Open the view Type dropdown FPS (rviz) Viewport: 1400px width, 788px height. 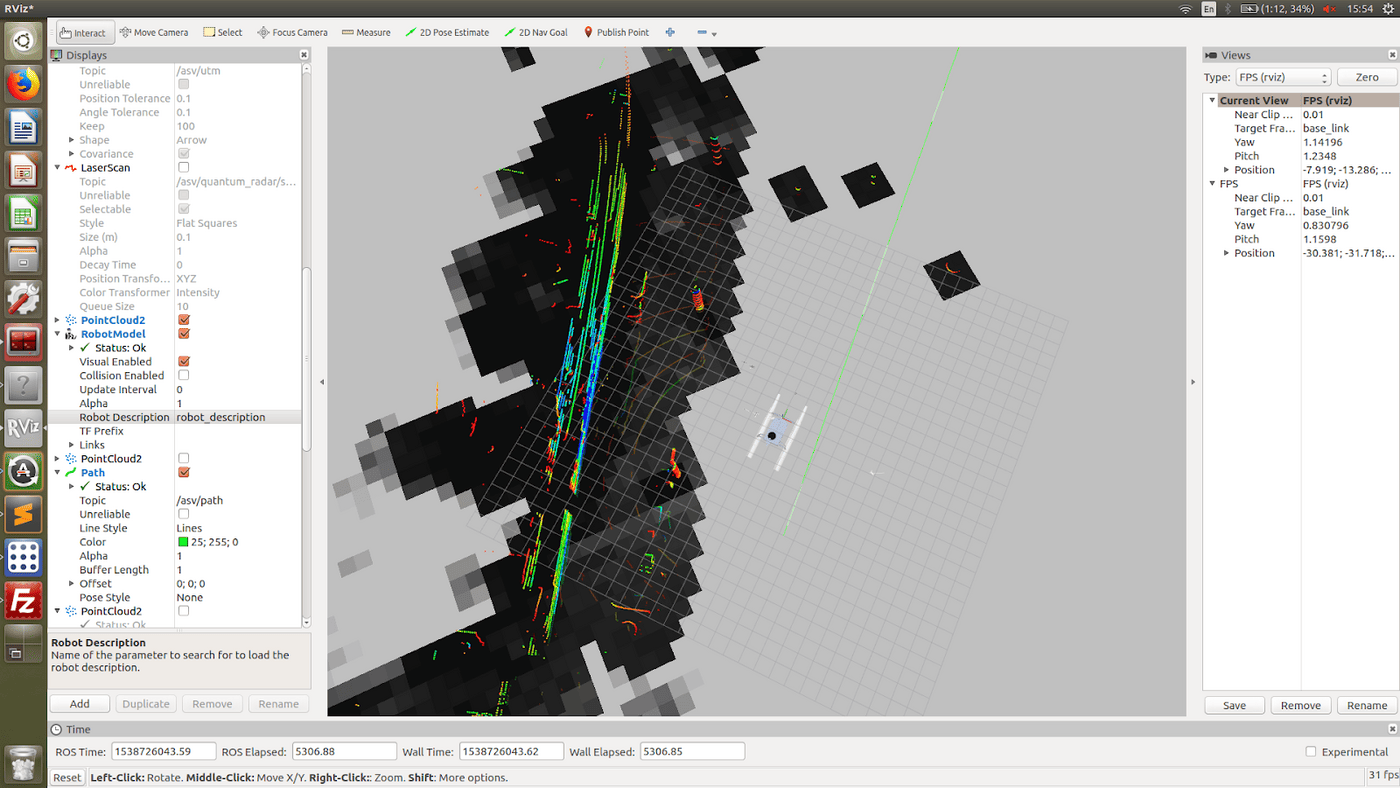click(x=1284, y=77)
